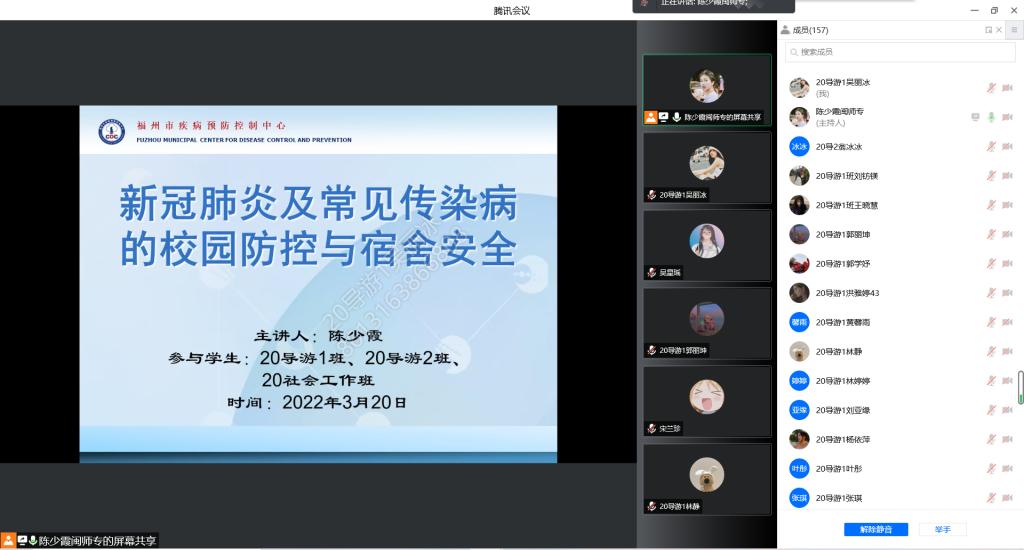Image resolution: width=1024 pixels, height=550 pixels.
Task: Click camera icon for 20导游1郭丽坤 in list
Action: 1008,234
